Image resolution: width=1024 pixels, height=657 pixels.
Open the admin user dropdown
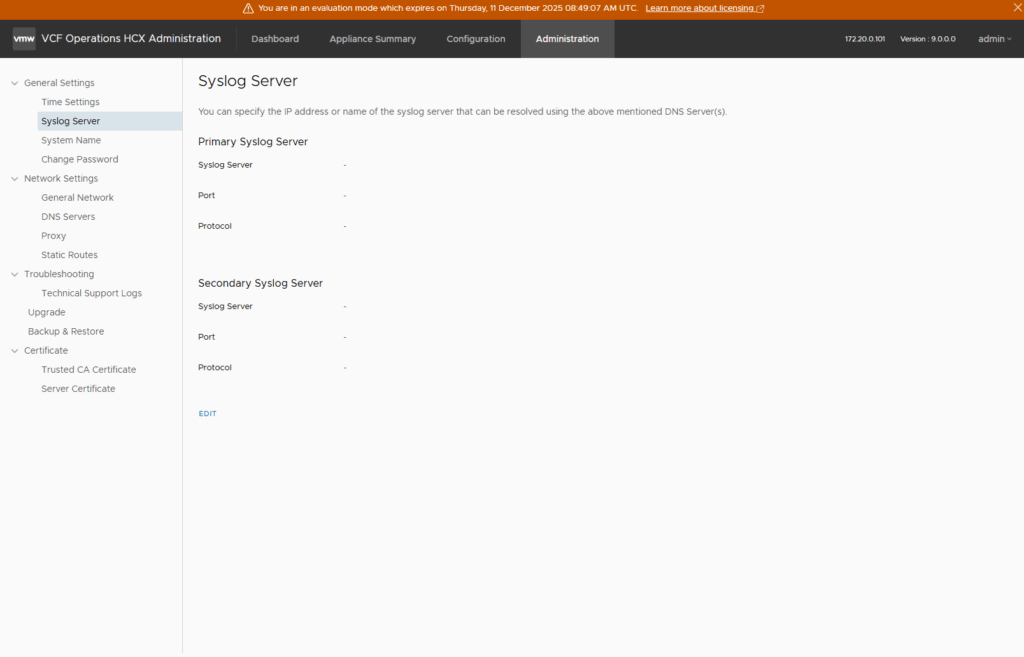tap(994, 39)
